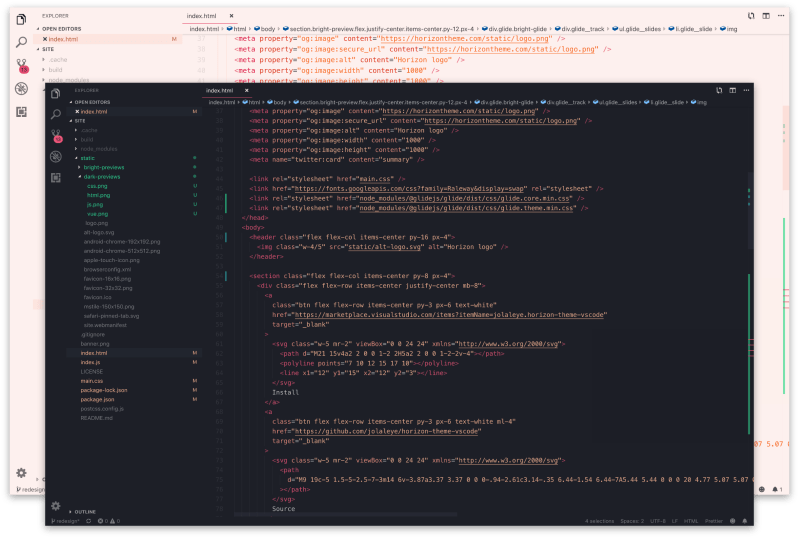Image resolution: width=799 pixels, height=538 pixels.
Task: Open Manage gear in light window
Action: tap(21, 473)
